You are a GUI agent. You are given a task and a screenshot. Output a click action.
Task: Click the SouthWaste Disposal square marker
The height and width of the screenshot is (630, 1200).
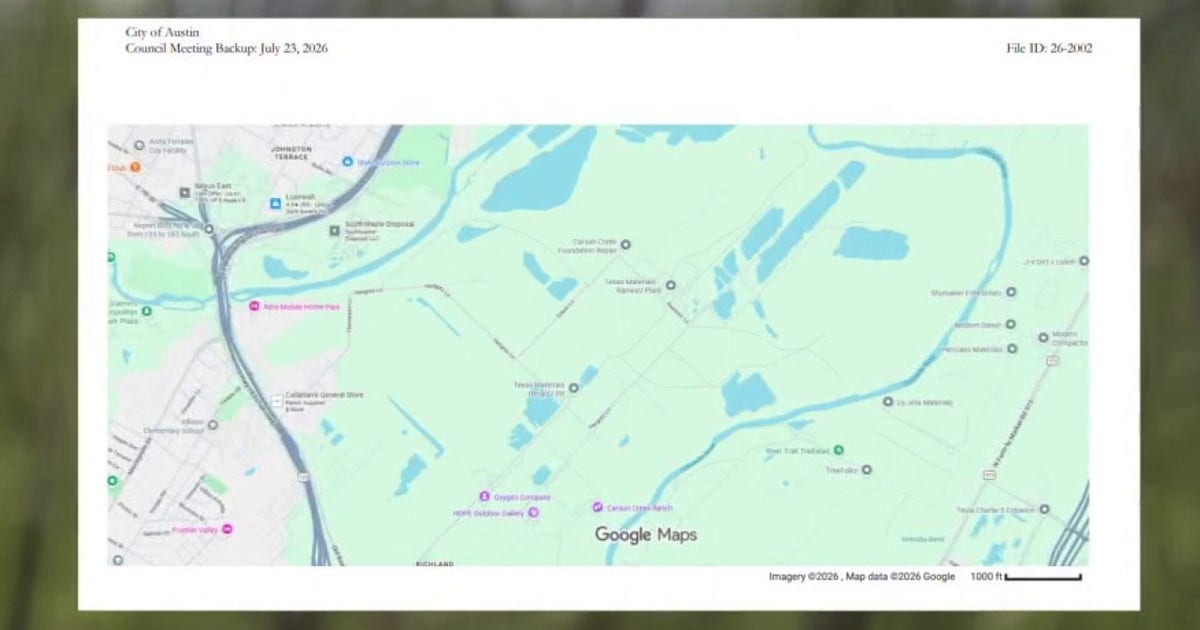(335, 231)
